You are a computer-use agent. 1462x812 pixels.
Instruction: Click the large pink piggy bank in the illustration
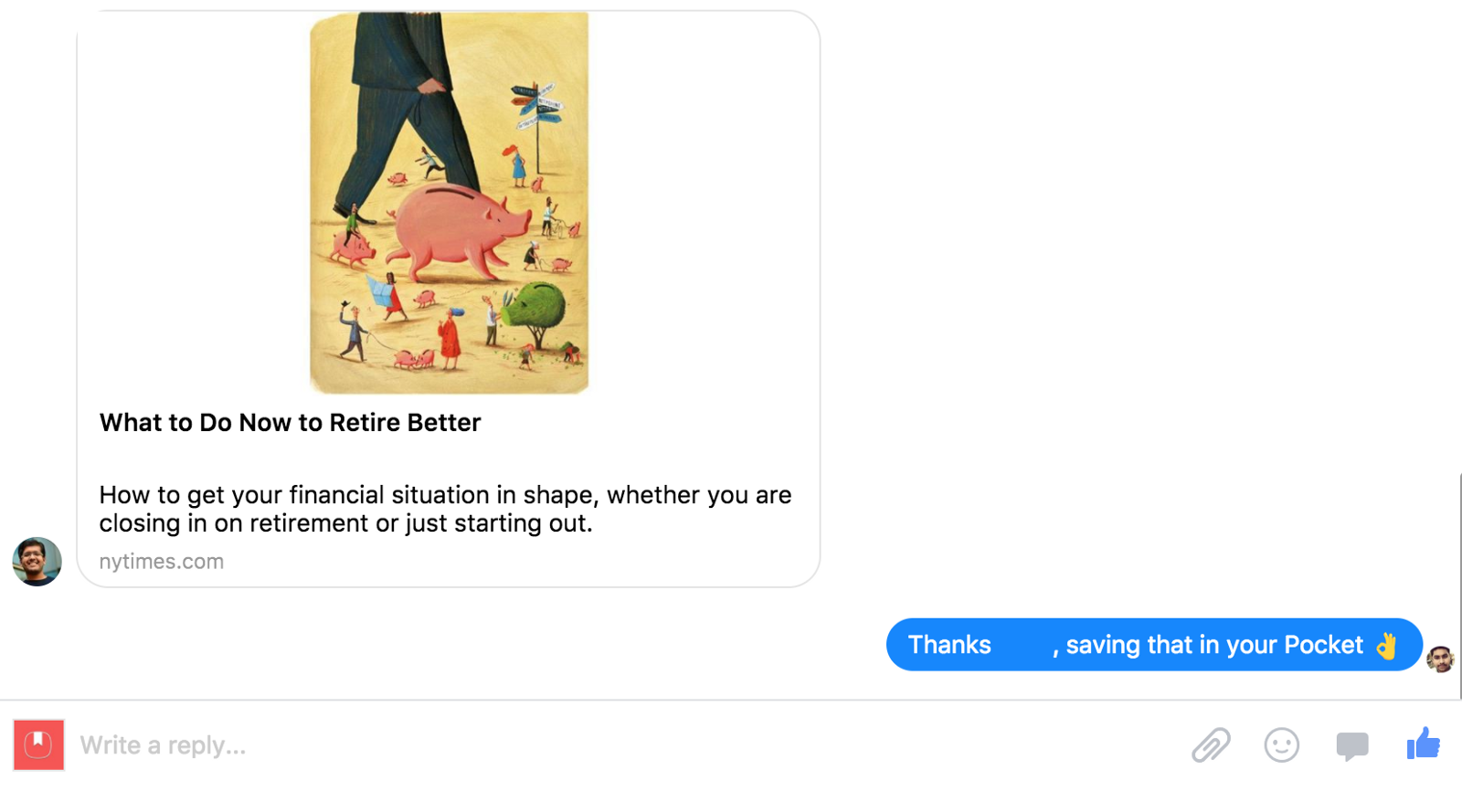point(457,228)
